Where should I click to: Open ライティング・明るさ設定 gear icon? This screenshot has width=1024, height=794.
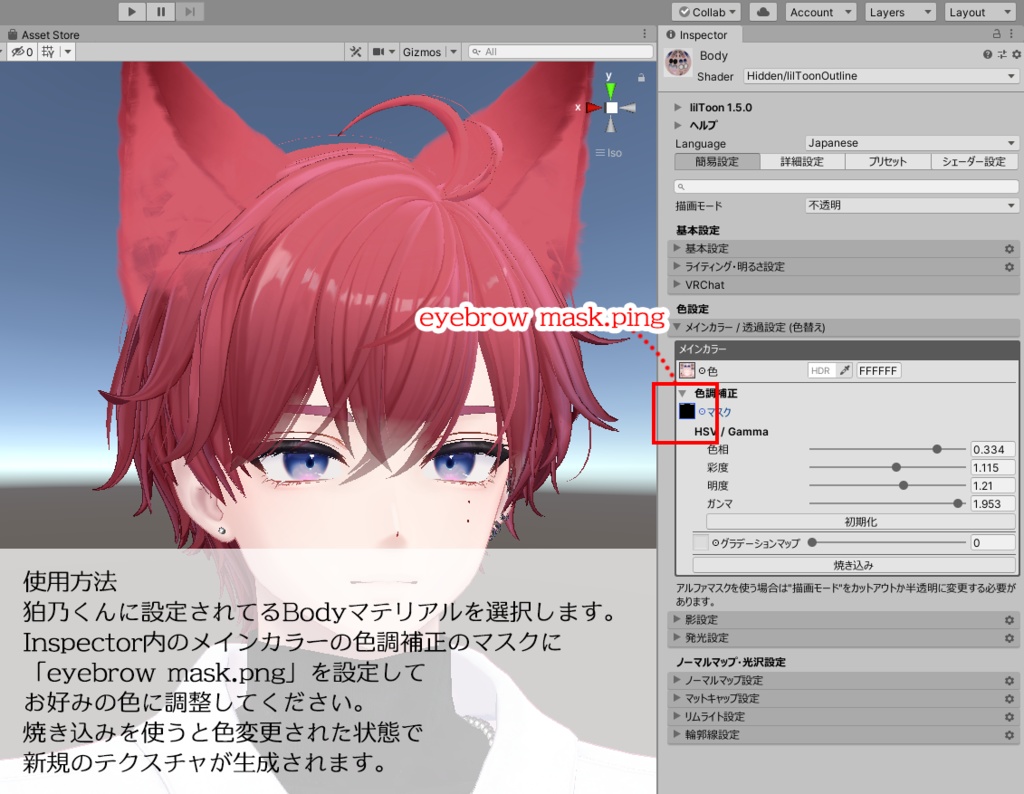[x=1010, y=267]
